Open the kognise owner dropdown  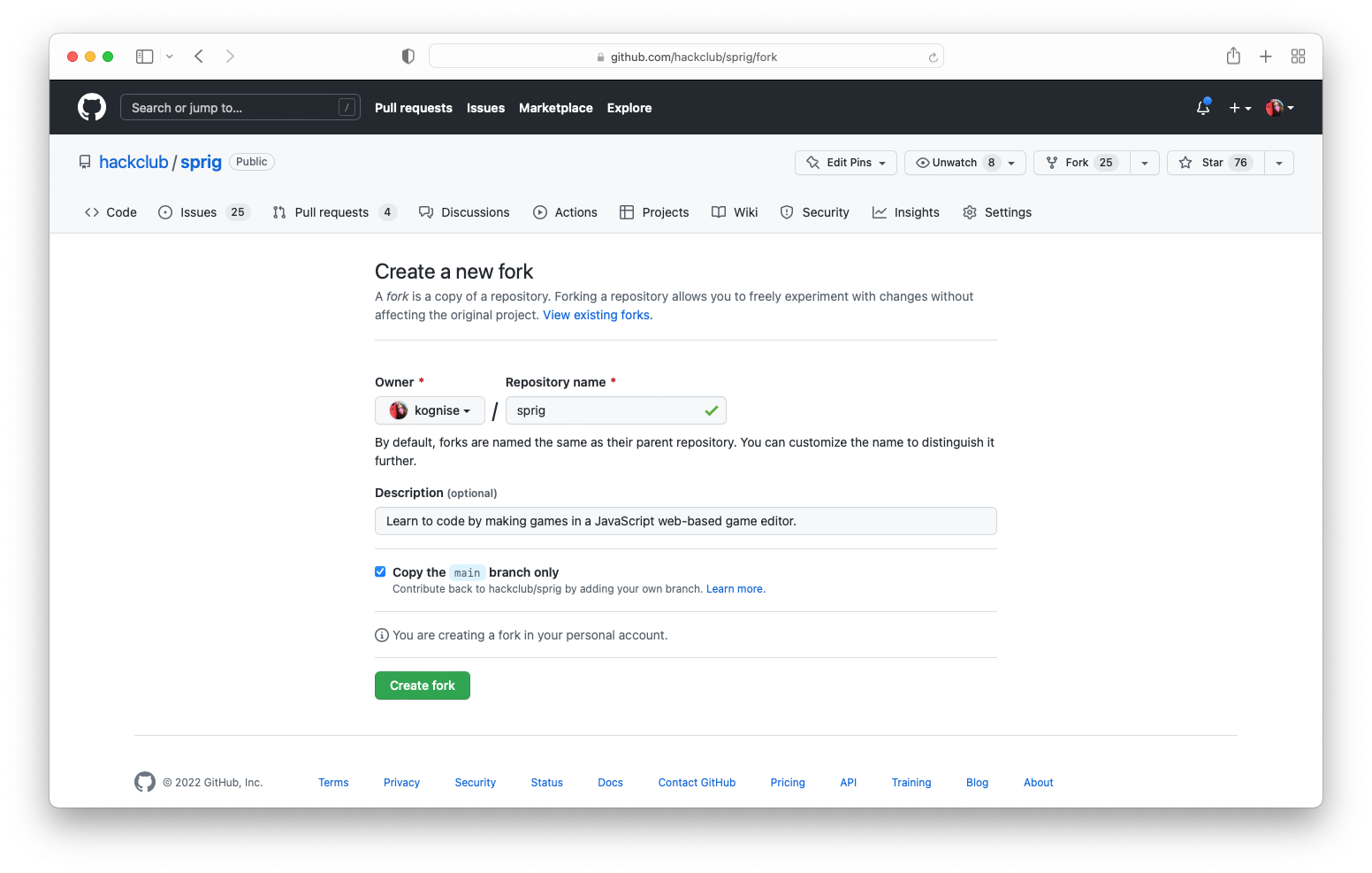click(430, 410)
